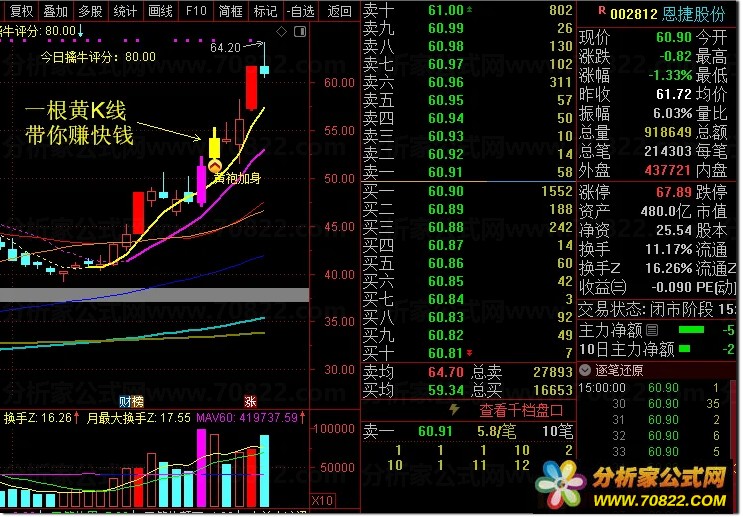Viewport: 743px width, 517px height.
Task: Select the tallest magenta volume bar
Action: [x=201, y=468]
